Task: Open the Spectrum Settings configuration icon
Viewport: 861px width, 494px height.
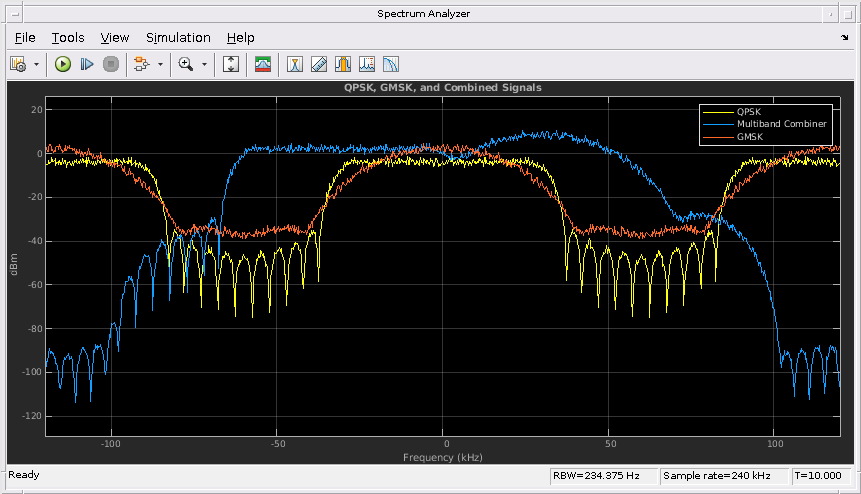Action: (18, 64)
